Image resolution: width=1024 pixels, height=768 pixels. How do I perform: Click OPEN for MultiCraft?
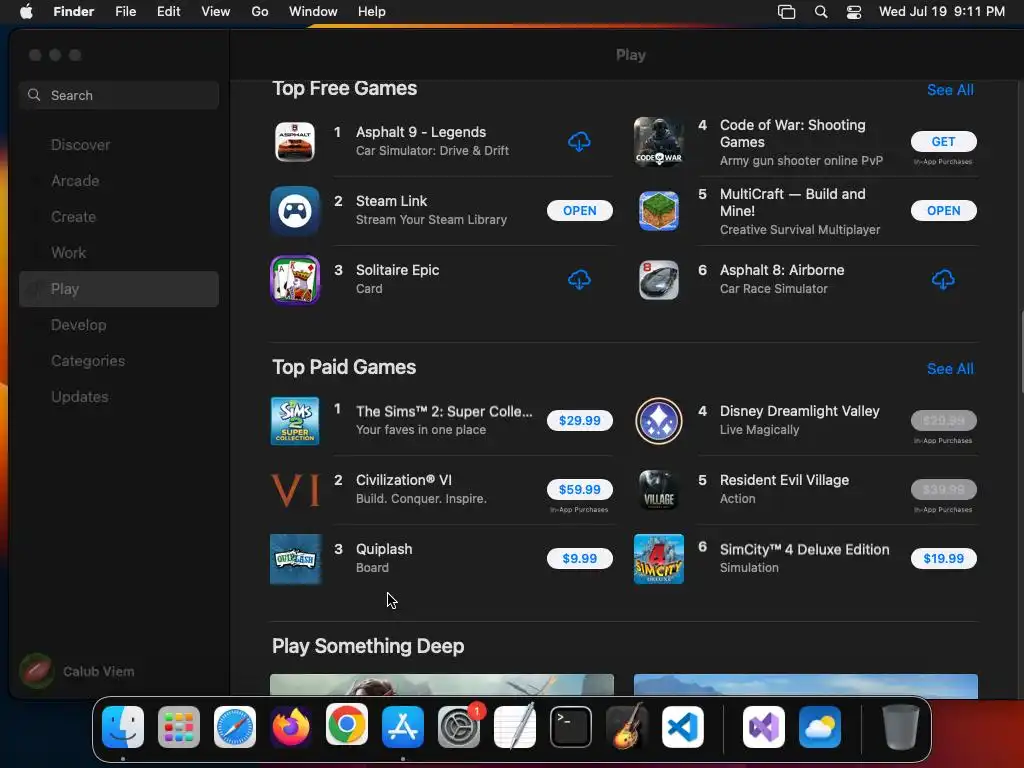tap(943, 210)
